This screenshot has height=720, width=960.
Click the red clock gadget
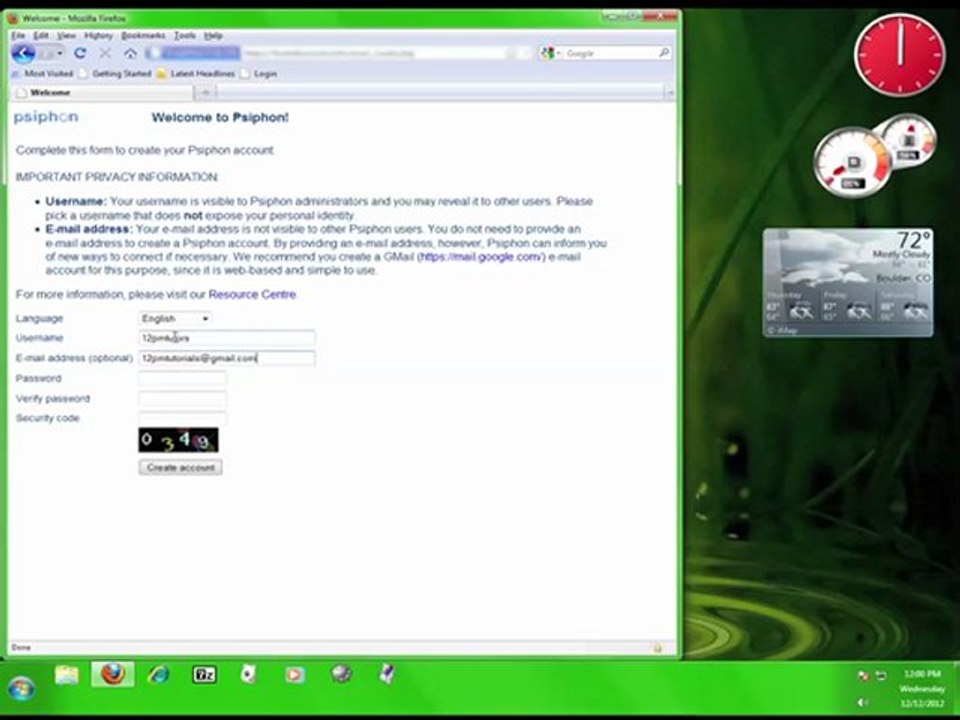pos(900,55)
